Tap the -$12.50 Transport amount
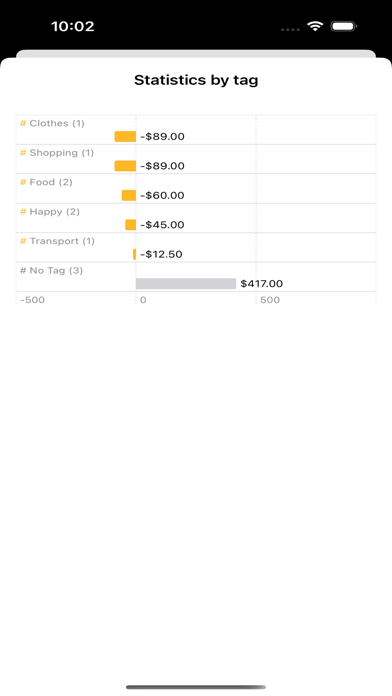Screen dimensions: 392x696 [x=161, y=254]
